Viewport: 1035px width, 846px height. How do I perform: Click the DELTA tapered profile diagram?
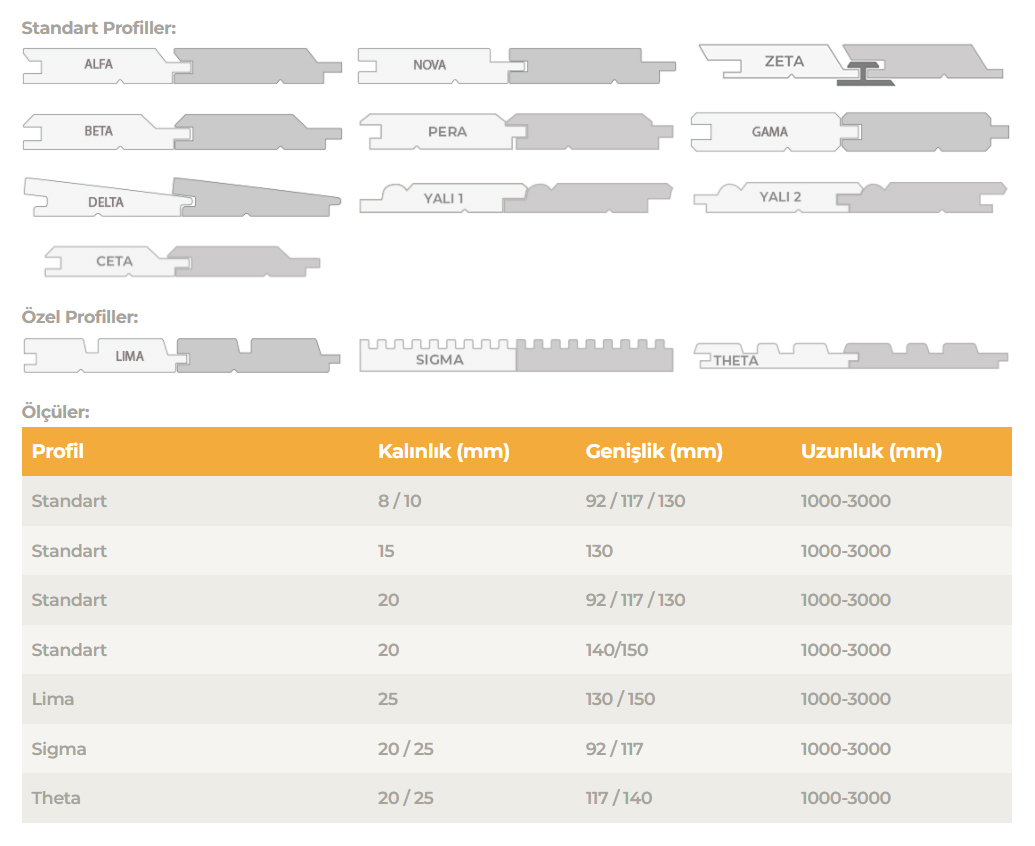(182, 198)
